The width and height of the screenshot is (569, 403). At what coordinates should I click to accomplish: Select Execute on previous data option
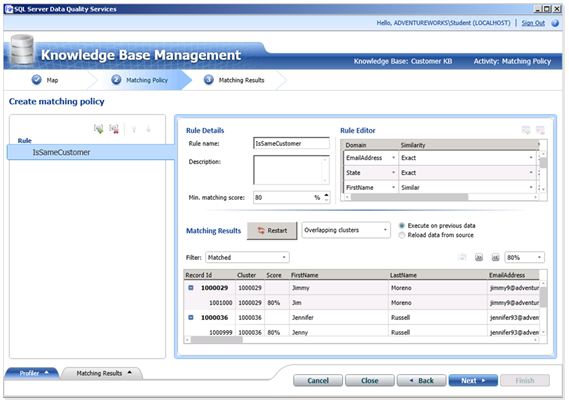pos(402,226)
